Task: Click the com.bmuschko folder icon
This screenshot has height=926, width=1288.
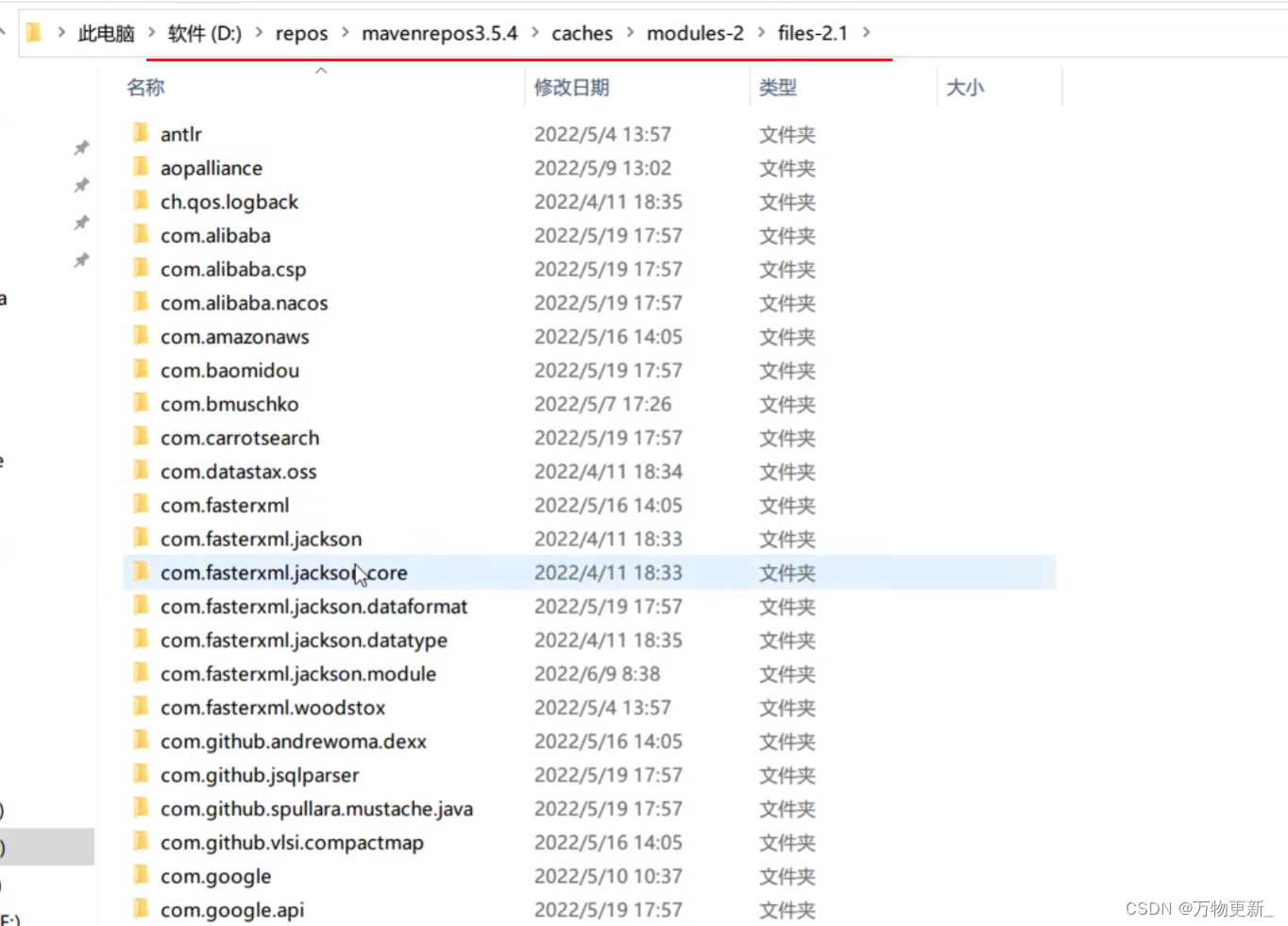Action: click(141, 403)
